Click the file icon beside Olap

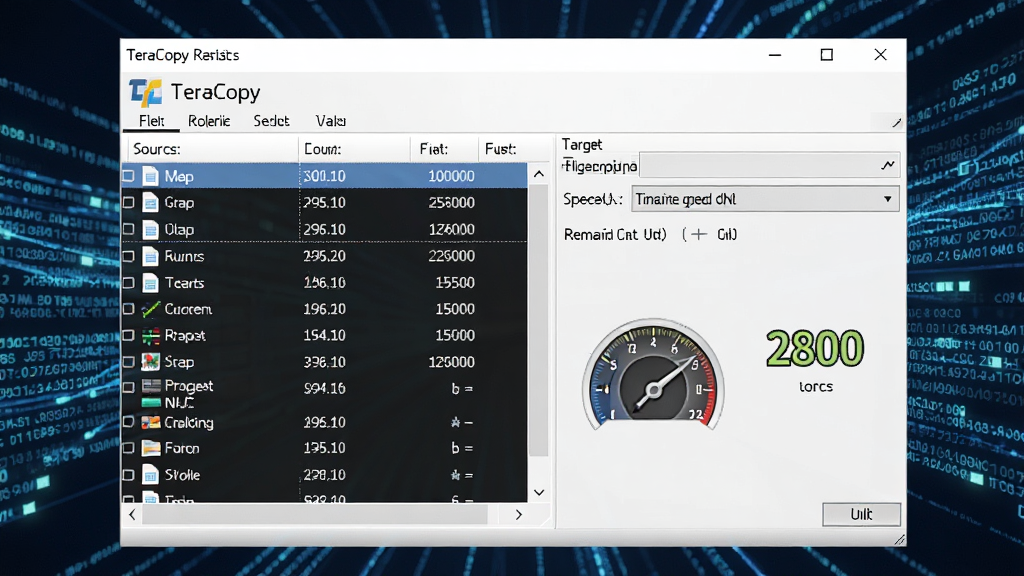pyautogui.click(x=150, y=229)
